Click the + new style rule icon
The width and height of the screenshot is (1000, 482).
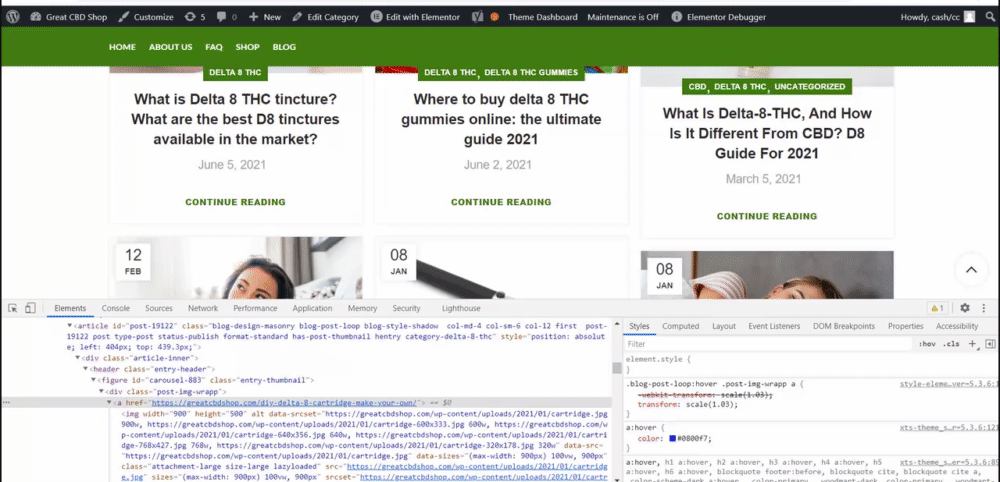tap(973, 344)
